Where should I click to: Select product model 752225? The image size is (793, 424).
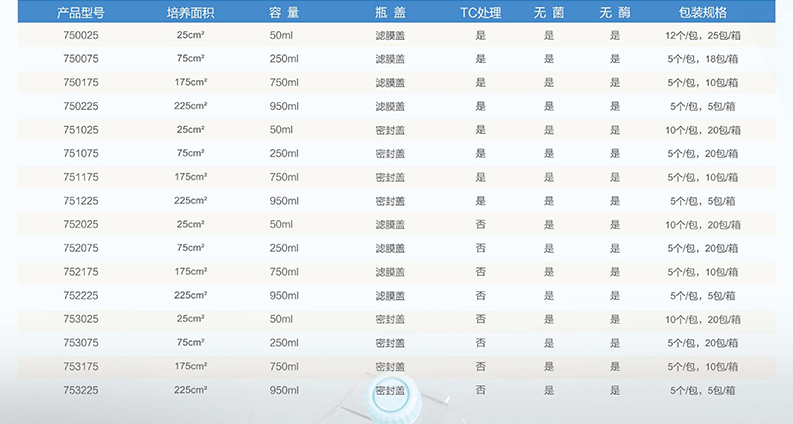[x=81, y=295]
